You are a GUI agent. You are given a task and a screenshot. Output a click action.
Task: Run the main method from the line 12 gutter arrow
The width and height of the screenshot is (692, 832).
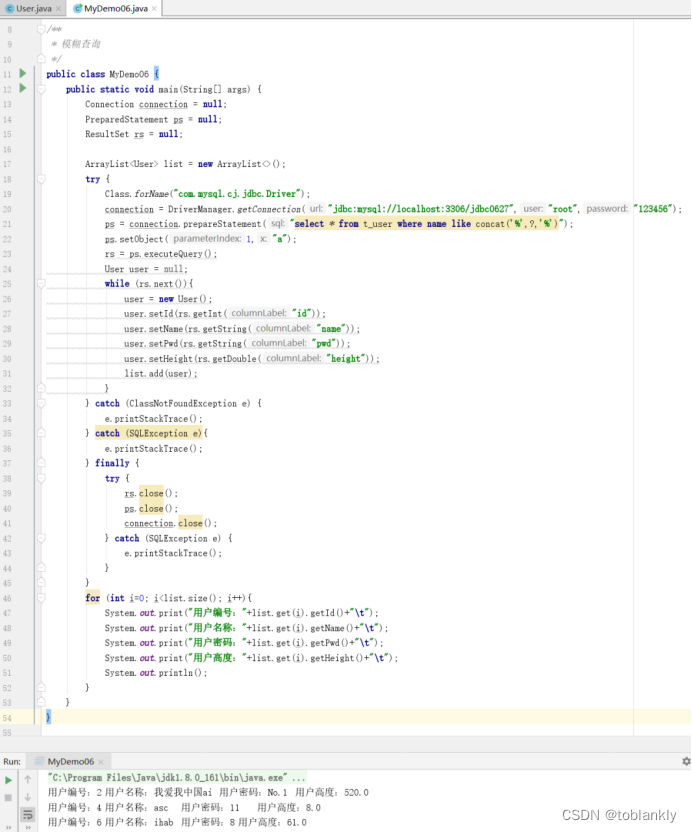pos(23,88)
